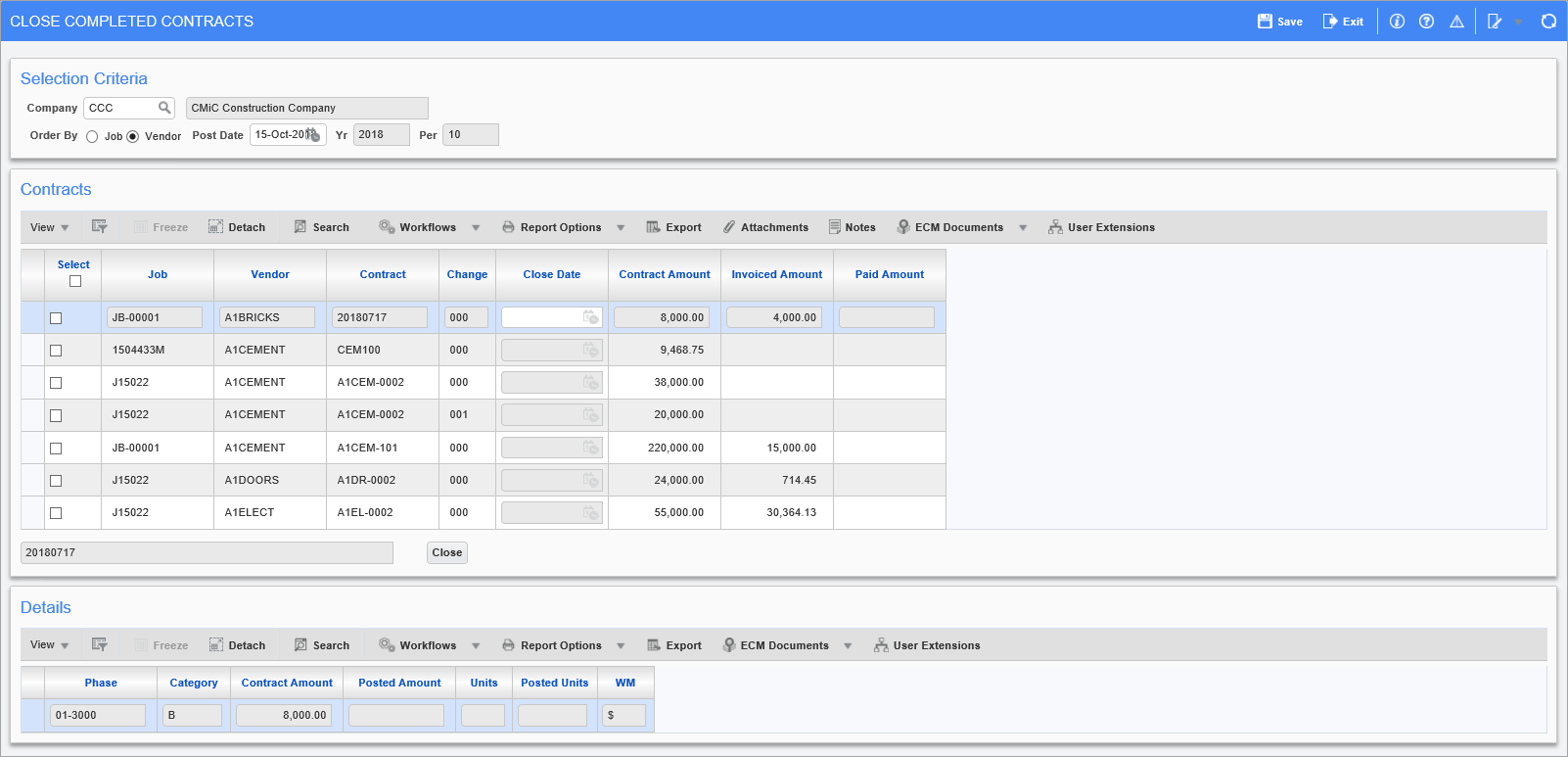Tick the checkbox for contract A1EL-0002
The height and width of the screenshot is (757, 1568).
56,513
